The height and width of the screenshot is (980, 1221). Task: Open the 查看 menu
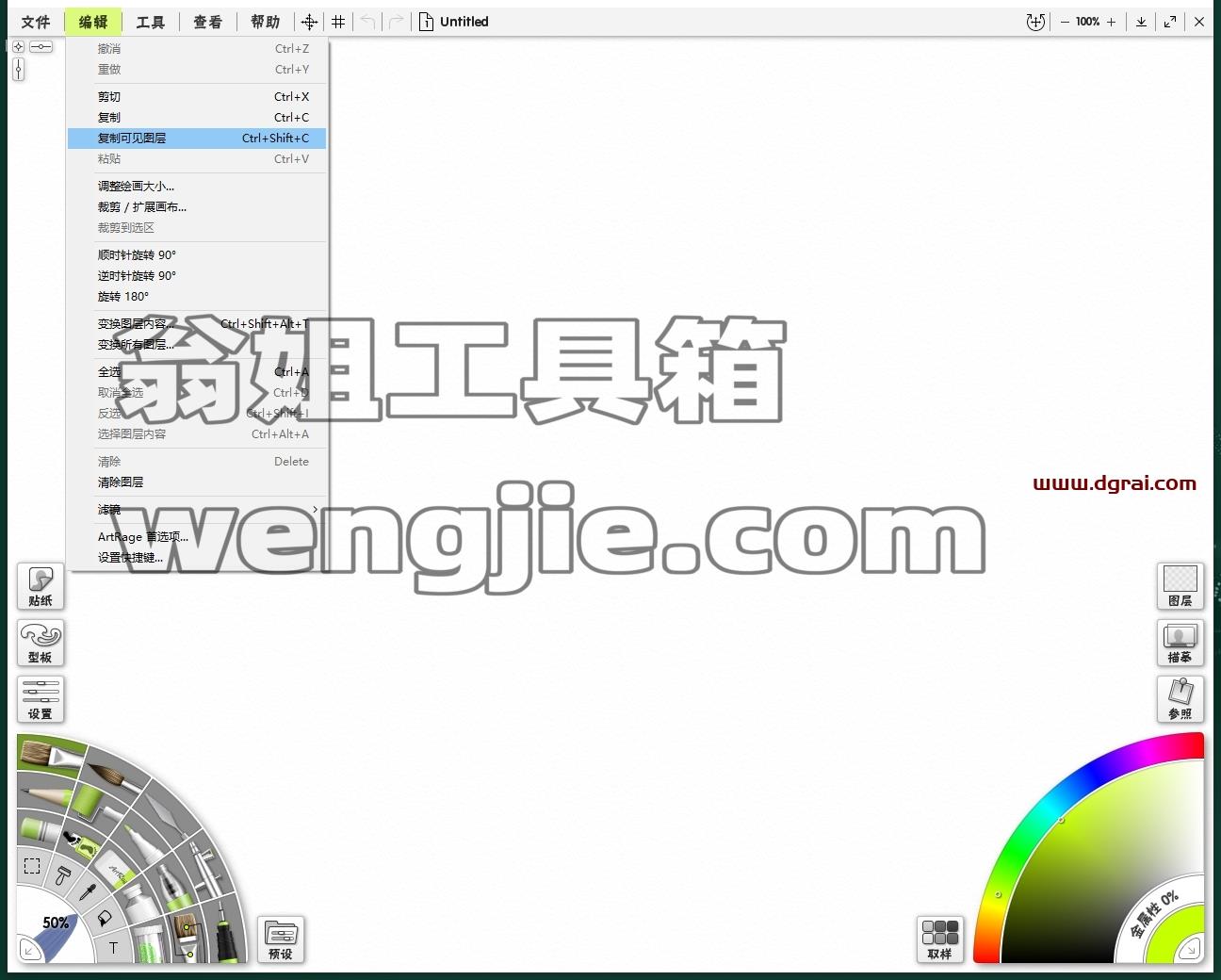tap(208, 22)
